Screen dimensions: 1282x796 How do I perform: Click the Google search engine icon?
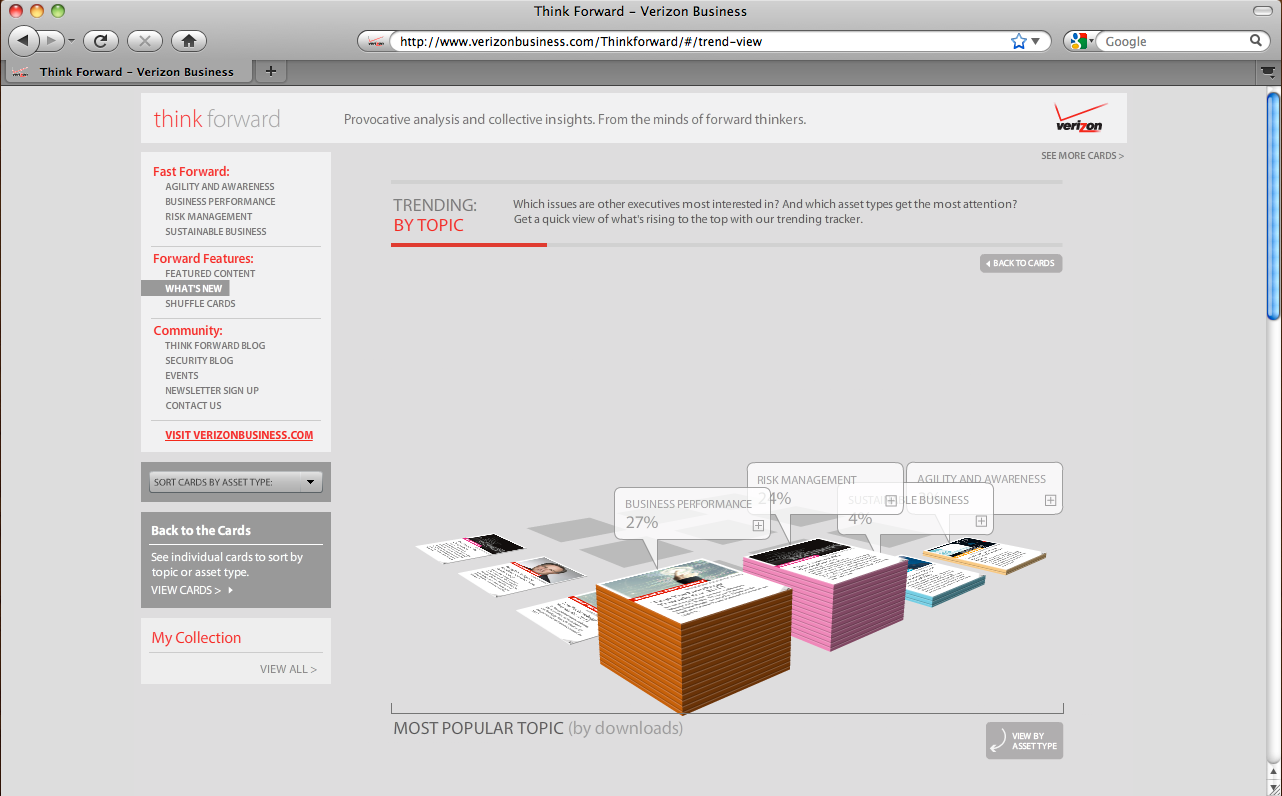tap(1077, 41)
